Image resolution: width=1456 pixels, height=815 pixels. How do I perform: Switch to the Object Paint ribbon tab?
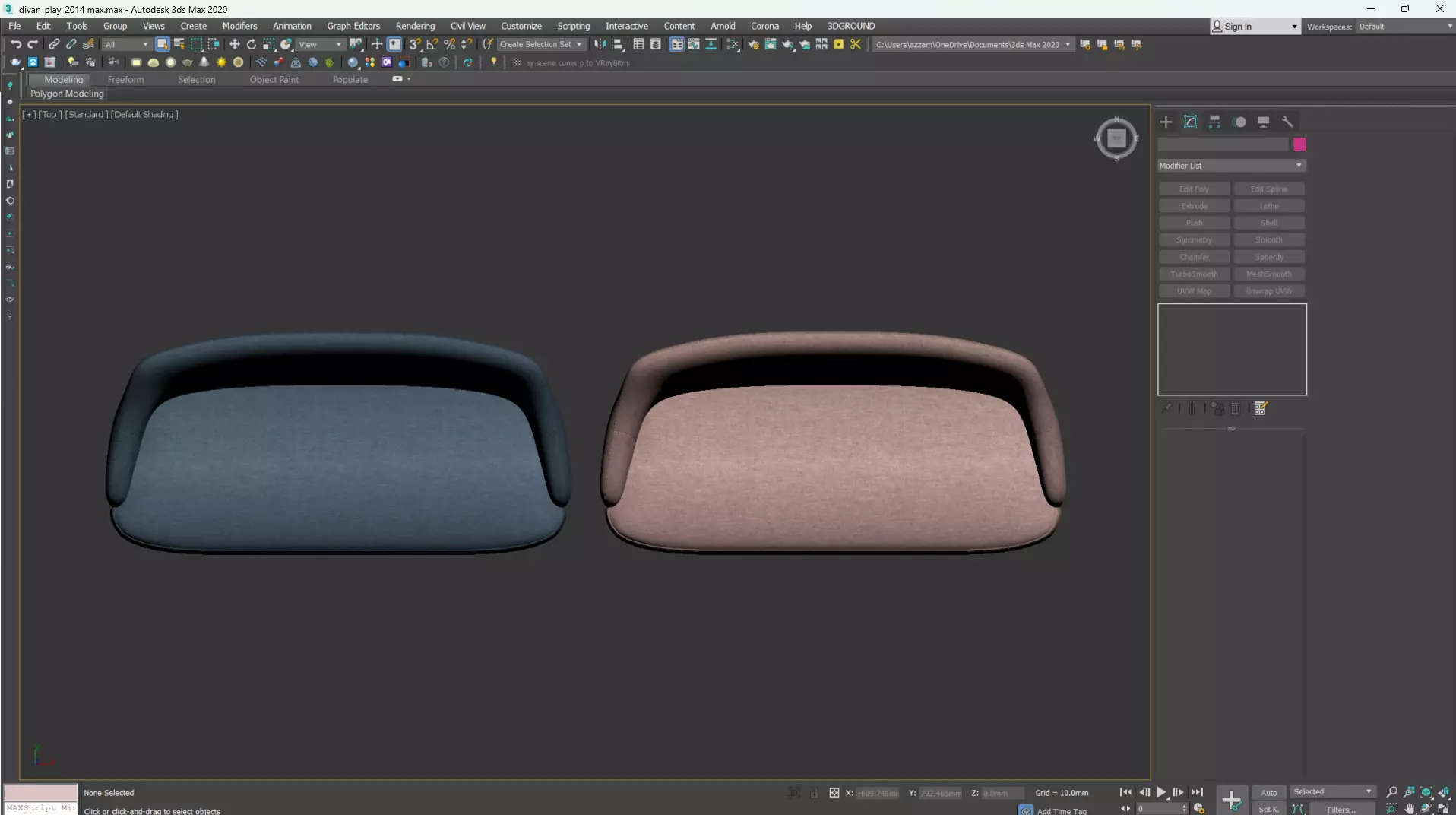(x=274, y=79)
